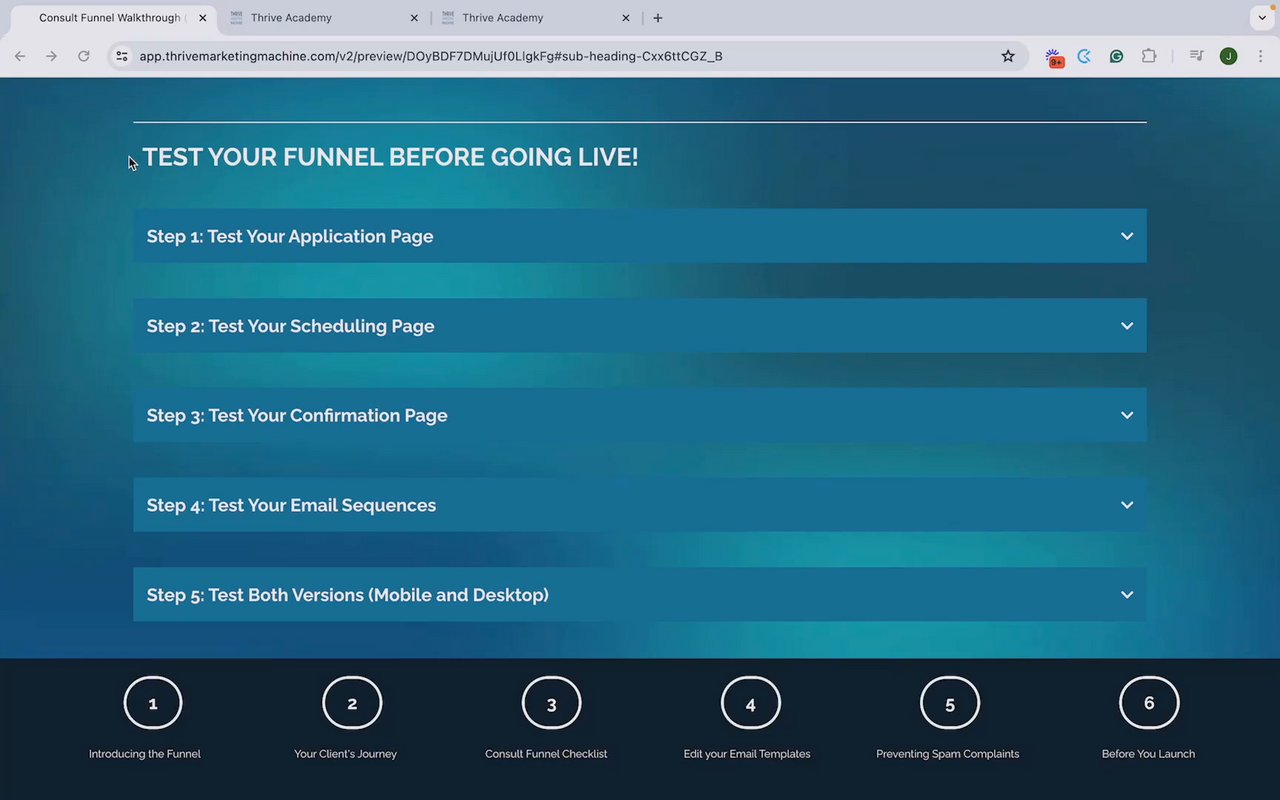Reload the page
The width and height of the screenshot is (1280, 800).
[x=84, y=56]
